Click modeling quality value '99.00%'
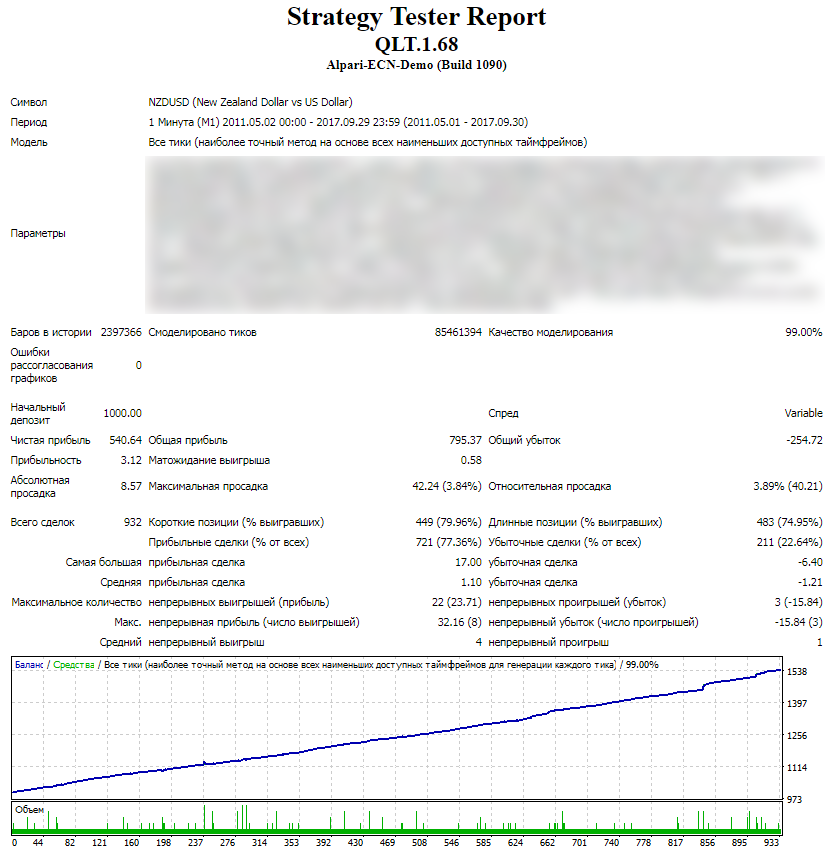Screen dimensions: 832x854 [804, 332]
